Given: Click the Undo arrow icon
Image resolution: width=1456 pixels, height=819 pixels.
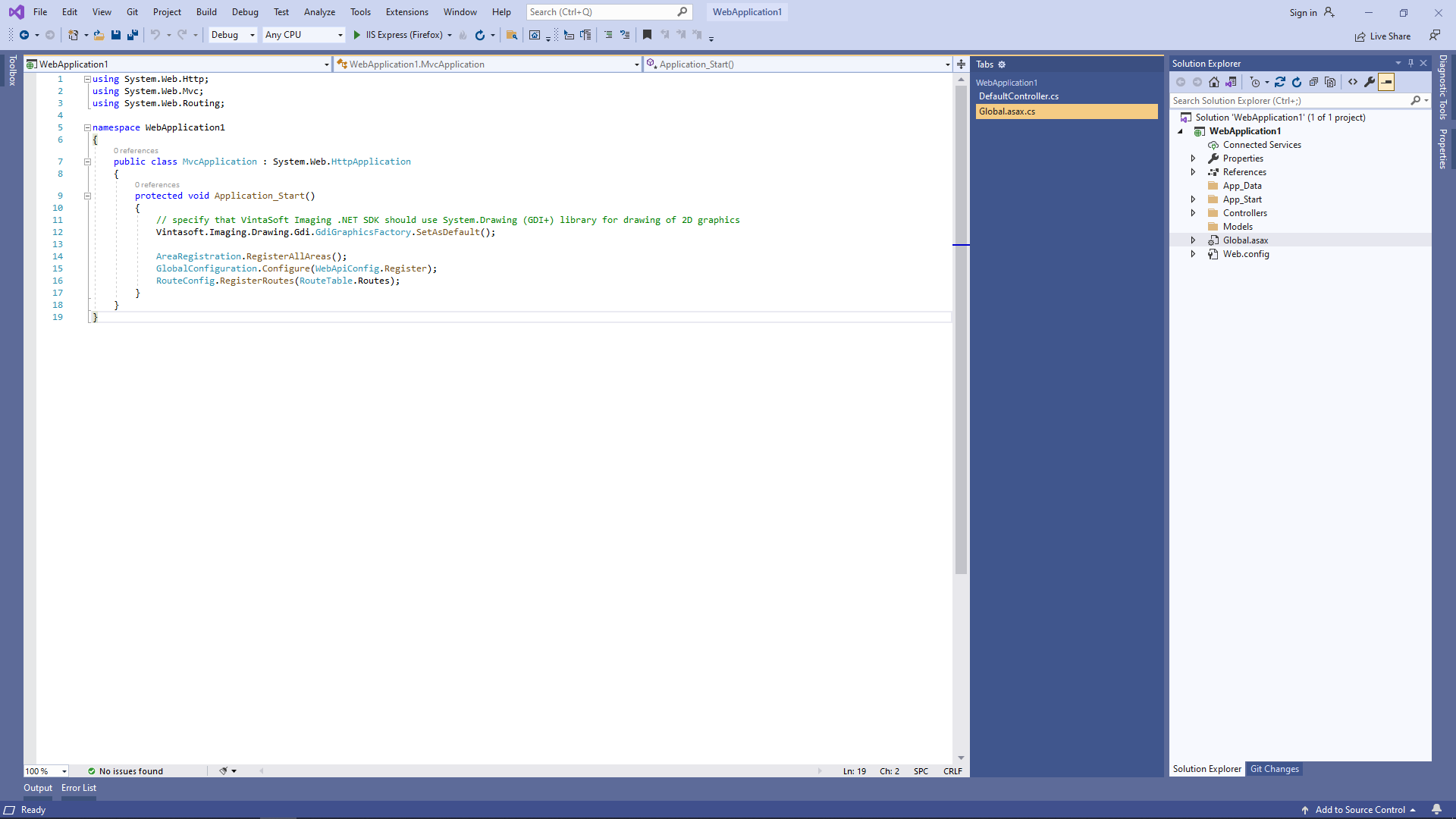Looking at the screenshot, I should point(155,35).
